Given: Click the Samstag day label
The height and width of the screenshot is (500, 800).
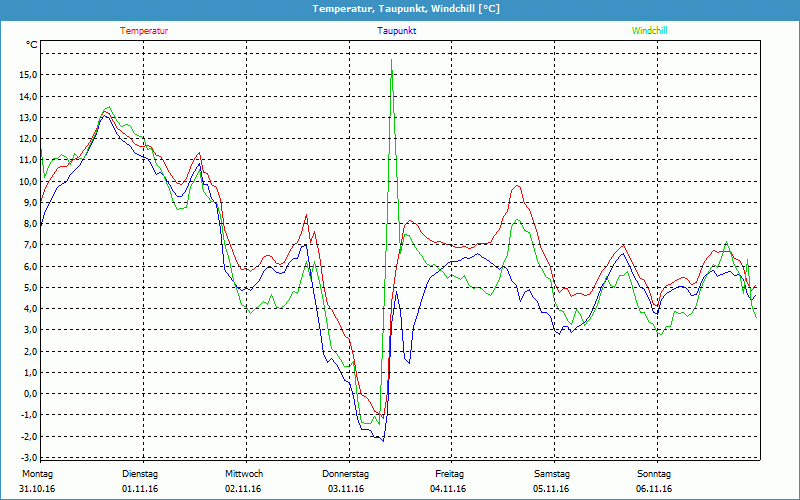Looking at the screenshot, I should 552,474.
